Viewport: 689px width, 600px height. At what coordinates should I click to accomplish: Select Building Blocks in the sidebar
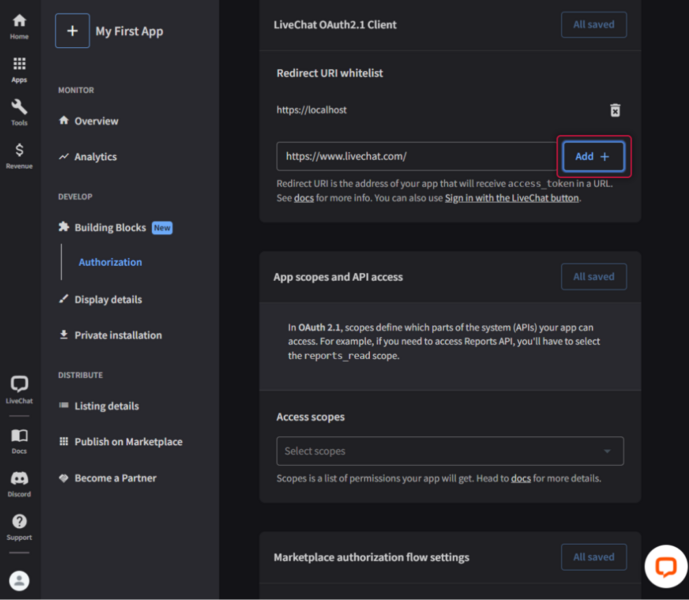[x=110, y=228]
